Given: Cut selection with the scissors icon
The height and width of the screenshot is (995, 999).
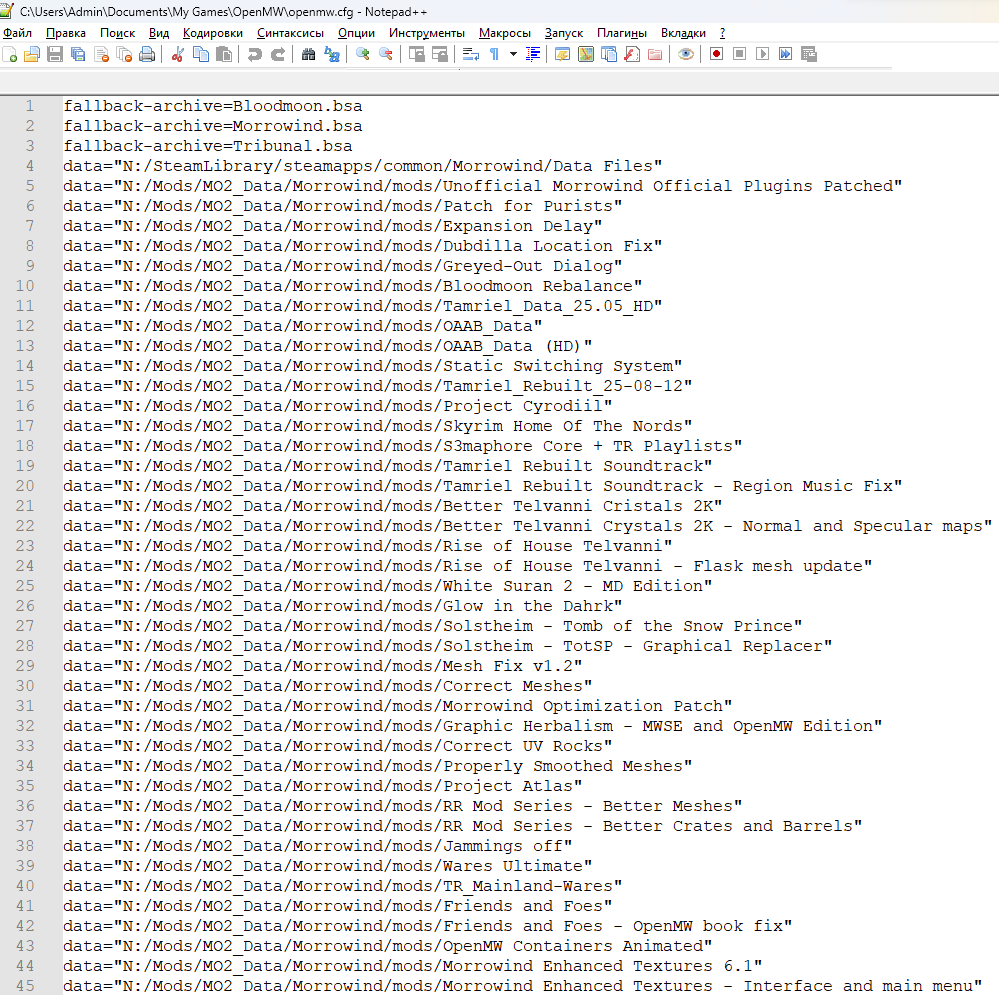Looking at the screenshot, I should point(178,55).
